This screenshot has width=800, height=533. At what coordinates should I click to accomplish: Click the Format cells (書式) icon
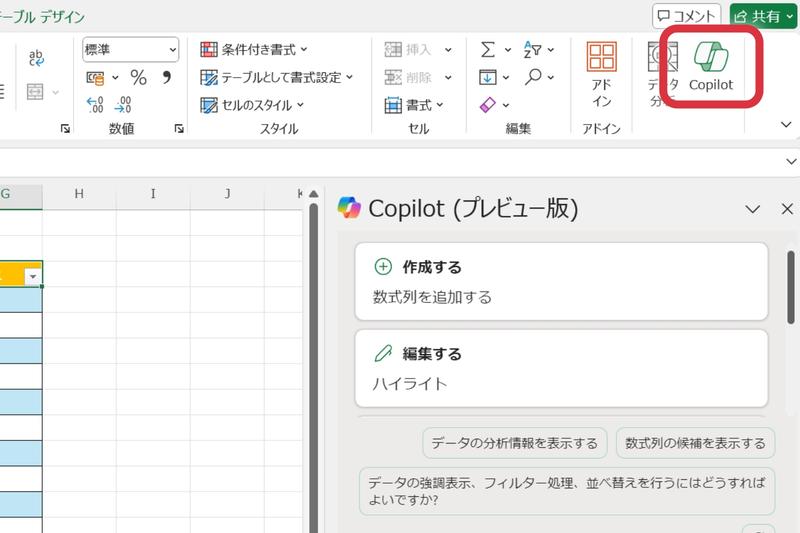(x=393, y=105)
